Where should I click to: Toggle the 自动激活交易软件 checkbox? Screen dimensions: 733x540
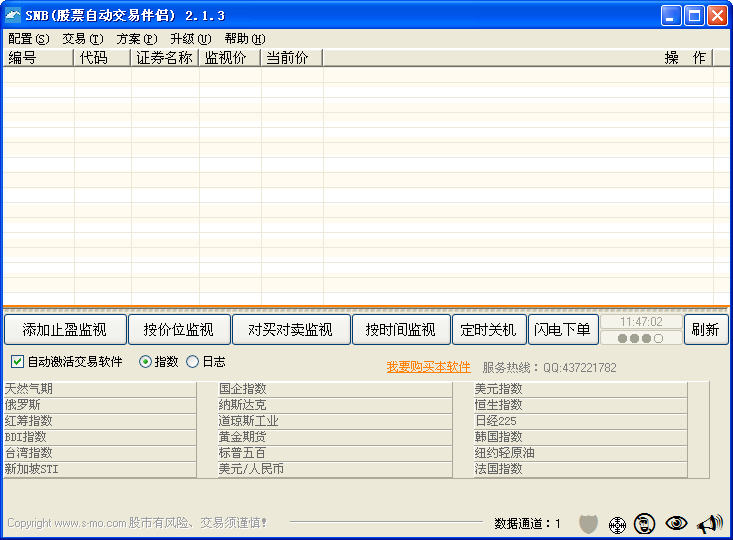[17, 362]
